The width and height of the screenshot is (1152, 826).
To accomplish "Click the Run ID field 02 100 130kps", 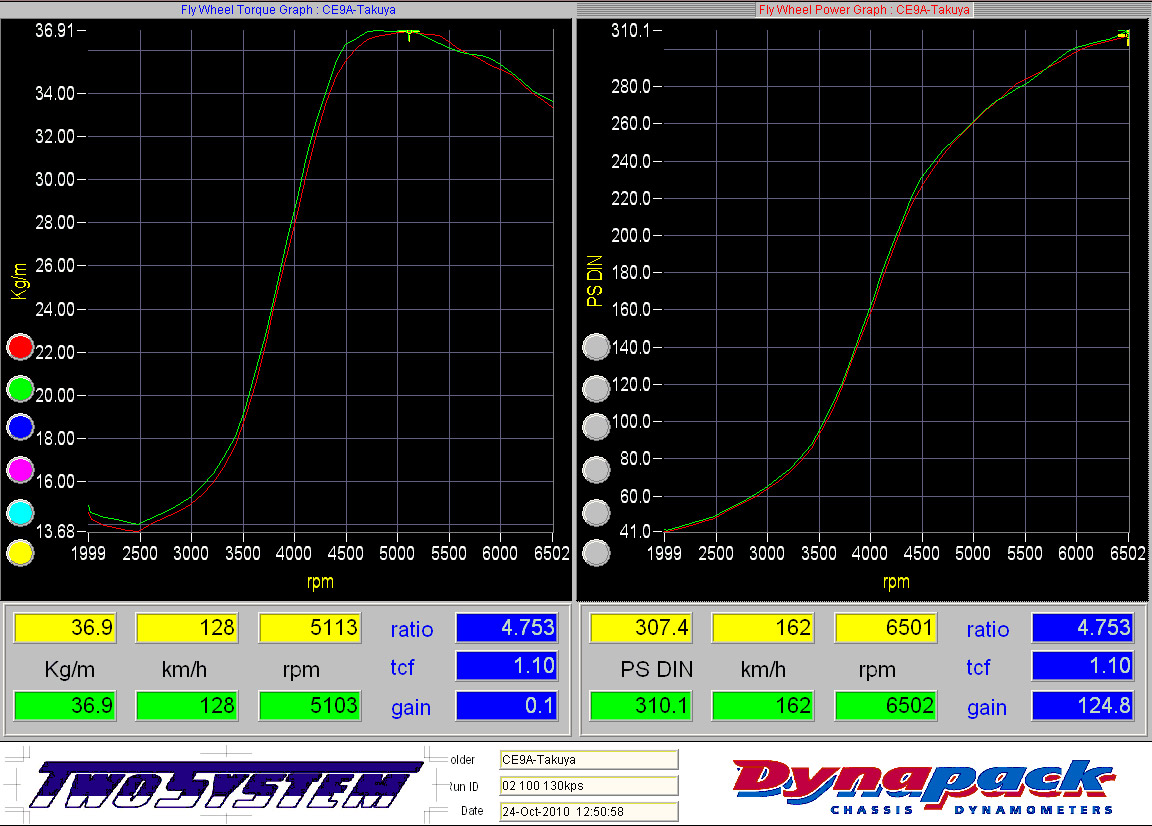I will click(588, 786).
